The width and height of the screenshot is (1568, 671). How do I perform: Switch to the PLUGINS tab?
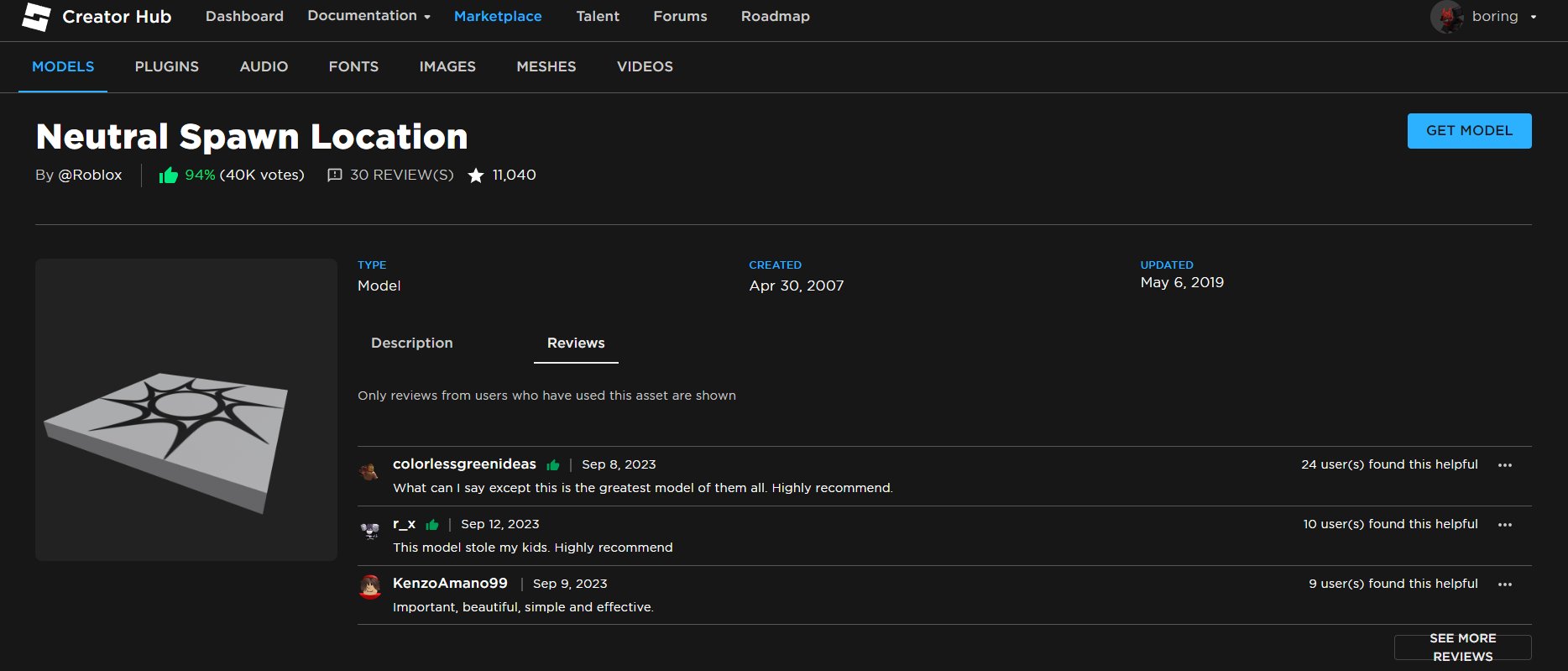pos(167,66)
